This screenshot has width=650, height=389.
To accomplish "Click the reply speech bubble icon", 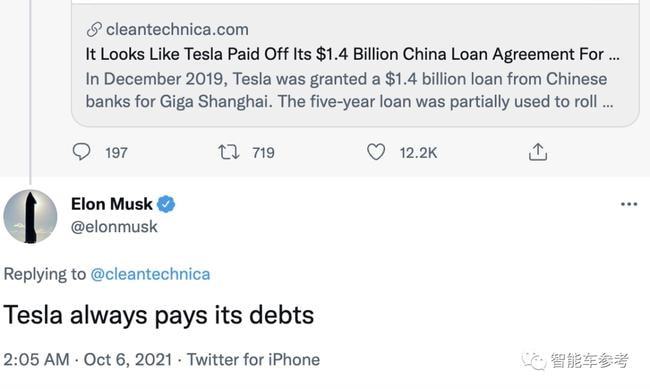I will (x=81, y=152).
